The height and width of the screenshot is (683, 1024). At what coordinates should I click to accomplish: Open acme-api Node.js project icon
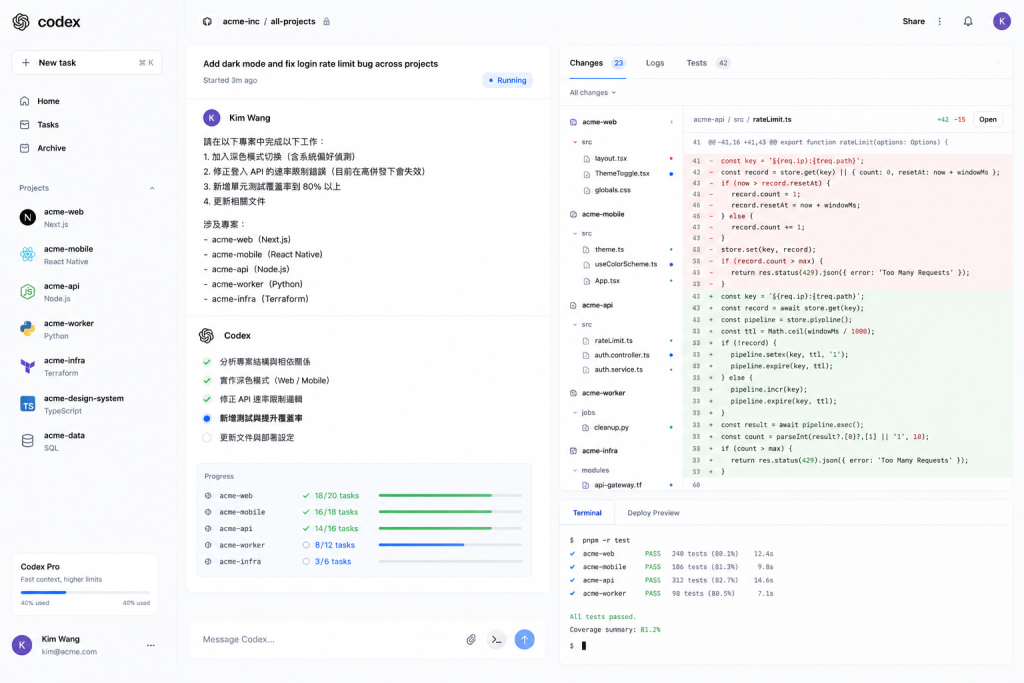(27, 292)
